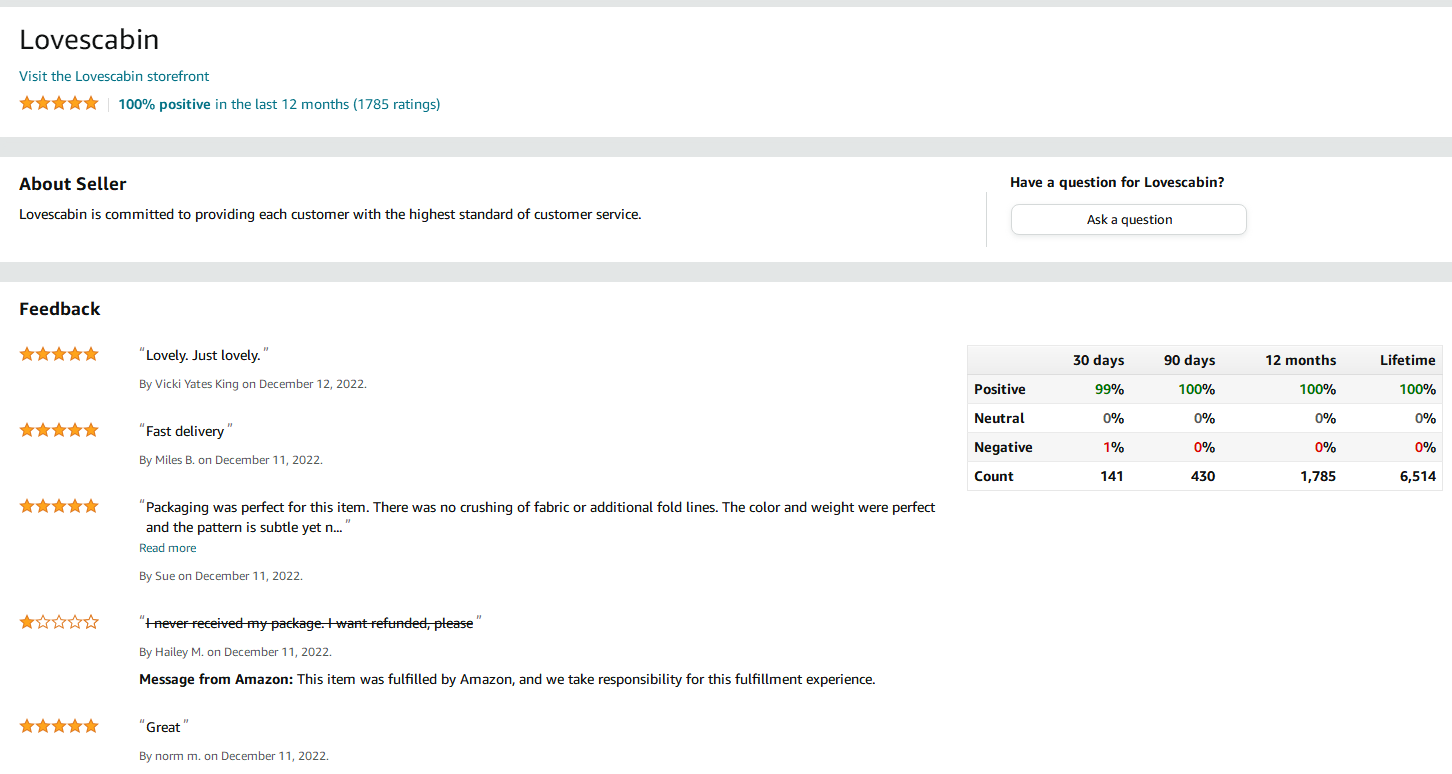The height and width of the screenshot is (774, 1452).
Task: Click the Positive row label
Action: pos(1000,389)
